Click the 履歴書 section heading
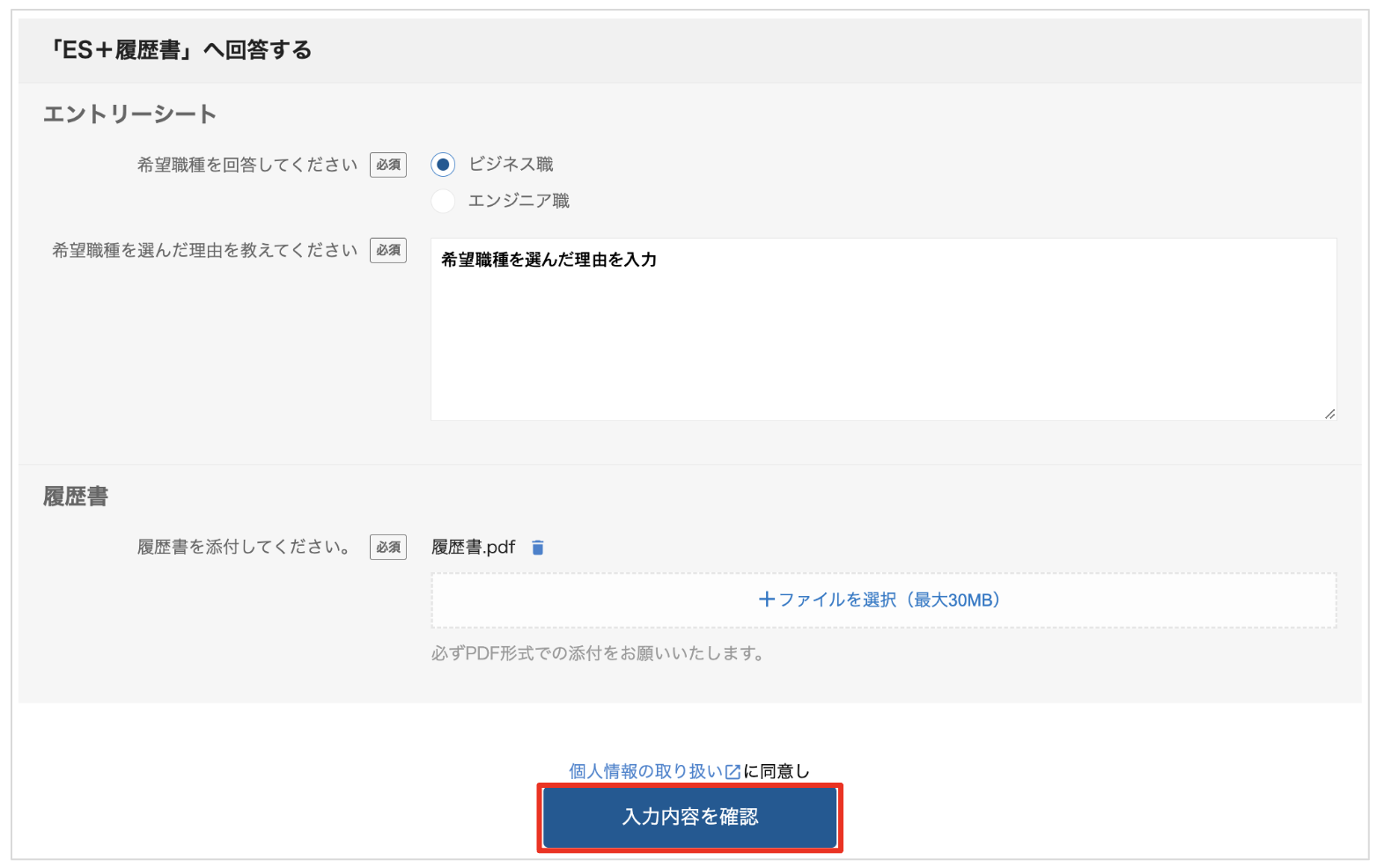 pos(76,497)
